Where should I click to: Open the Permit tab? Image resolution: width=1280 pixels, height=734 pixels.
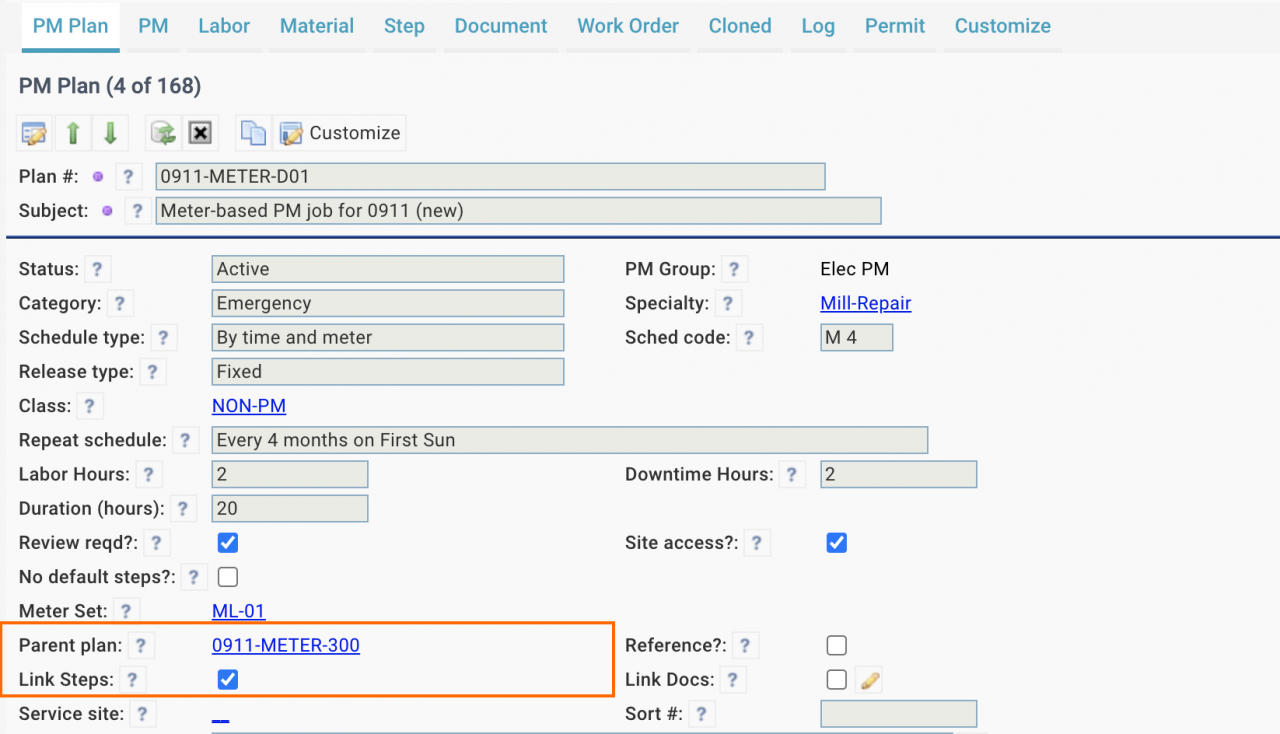894,26
